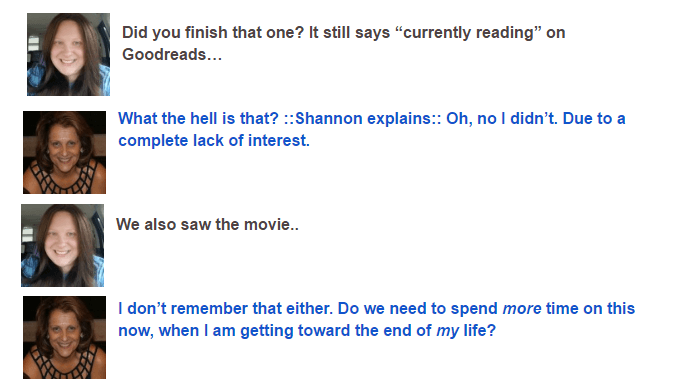The width and height of the screenshot is (674, 391).
Task: Click the word "Goodreads…" in first message
Action: [x=172, y=55]
